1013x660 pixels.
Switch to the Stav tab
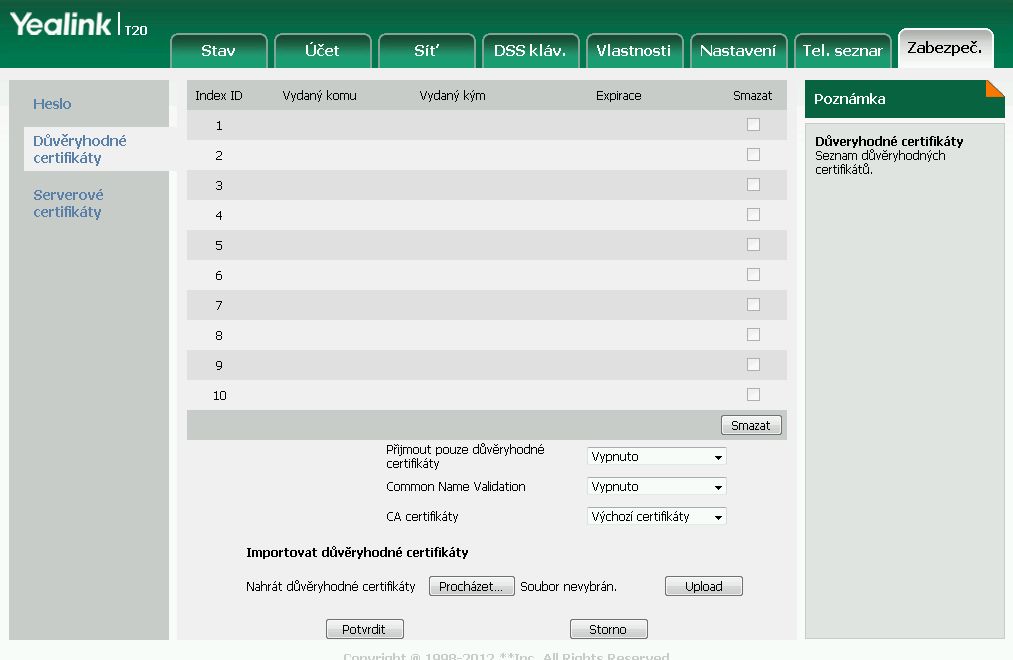tap(219, 51)
